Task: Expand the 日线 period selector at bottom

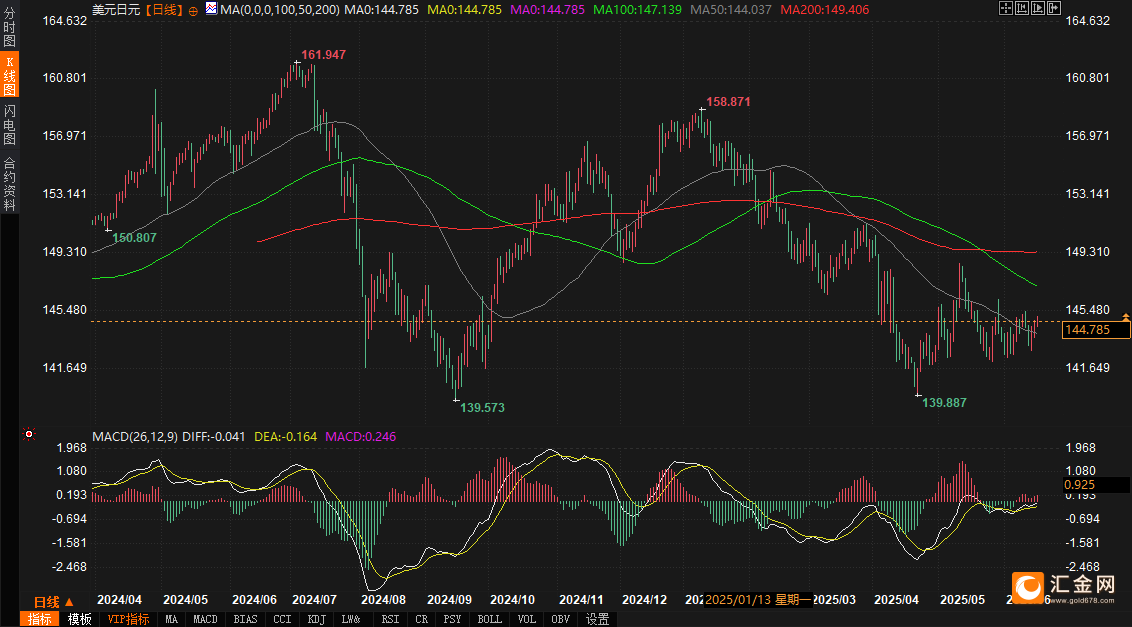Action: [54, 601]
